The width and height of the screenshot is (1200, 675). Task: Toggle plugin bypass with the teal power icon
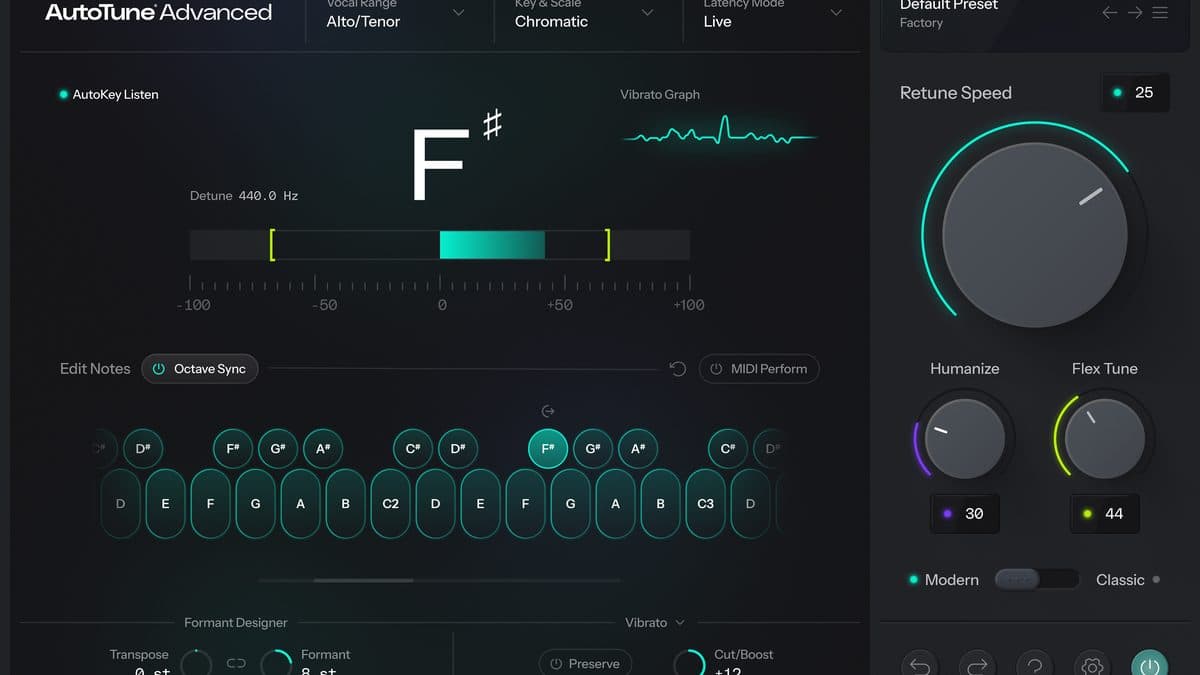tap(1149, 665)
